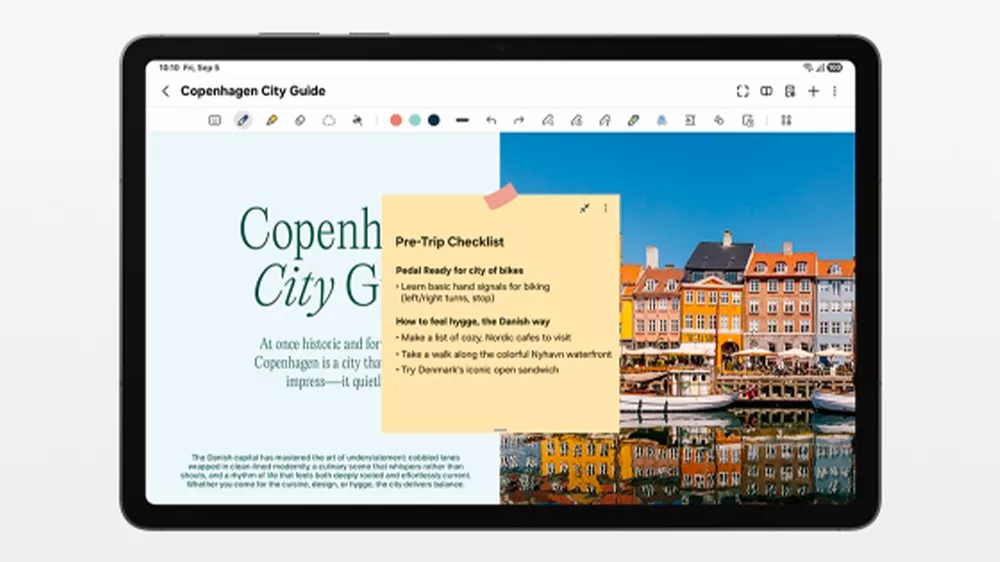
Task: Select the Learn basic hand signals bullet
Action: (473, 292)
